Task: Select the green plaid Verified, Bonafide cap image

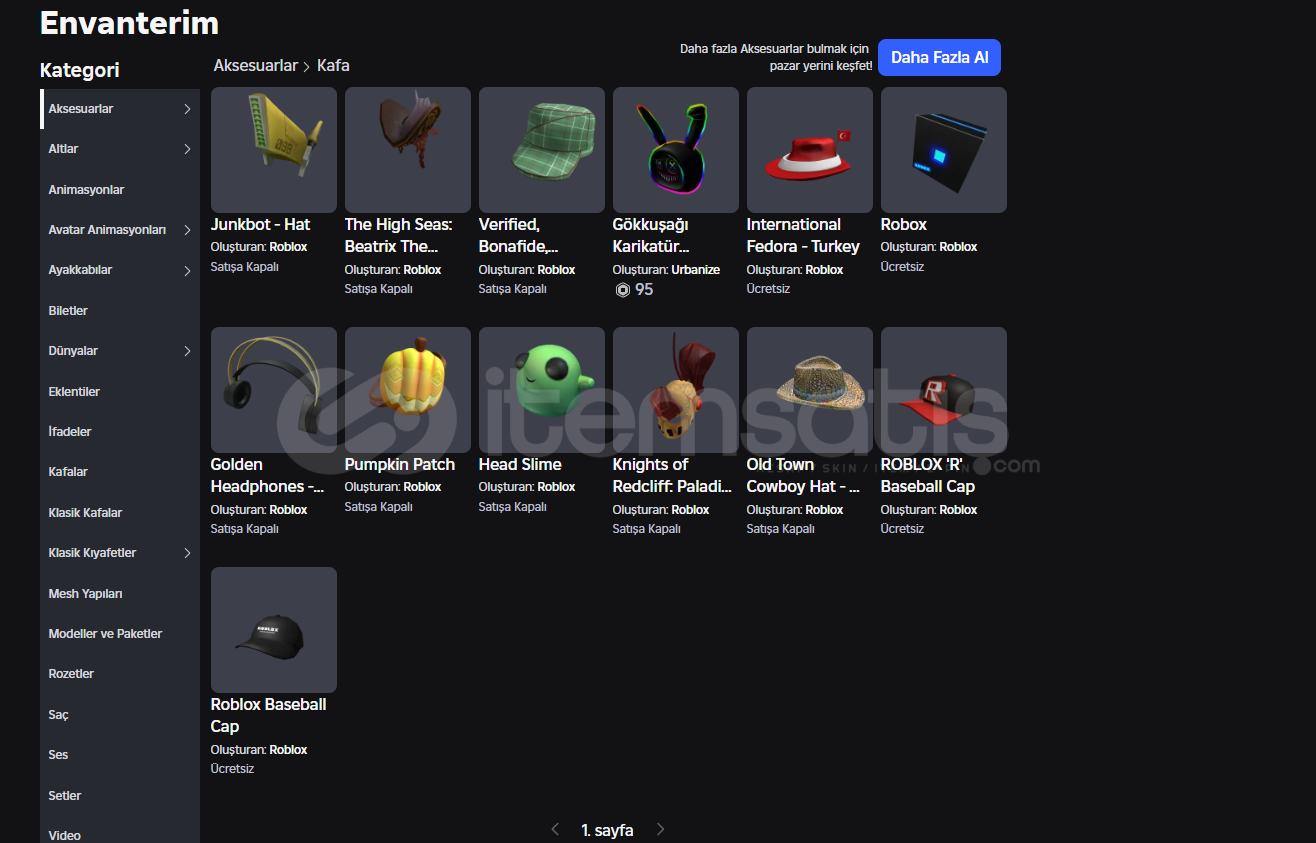Action: pos(542,150)
